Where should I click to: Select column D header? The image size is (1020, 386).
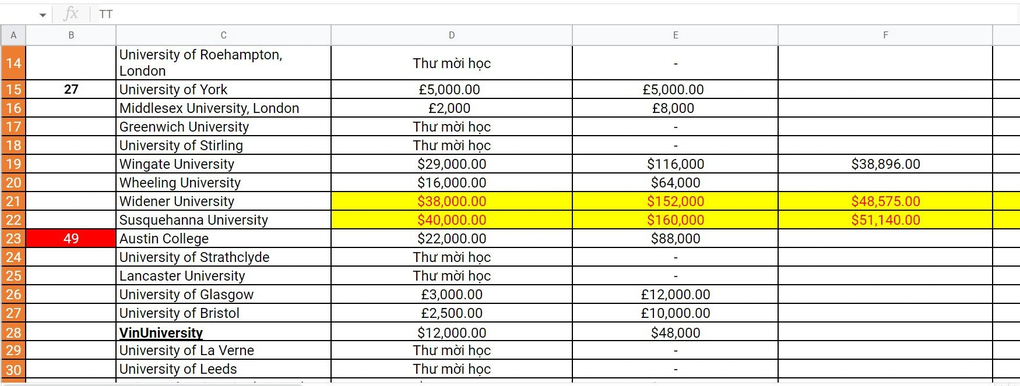coord(451,35)
